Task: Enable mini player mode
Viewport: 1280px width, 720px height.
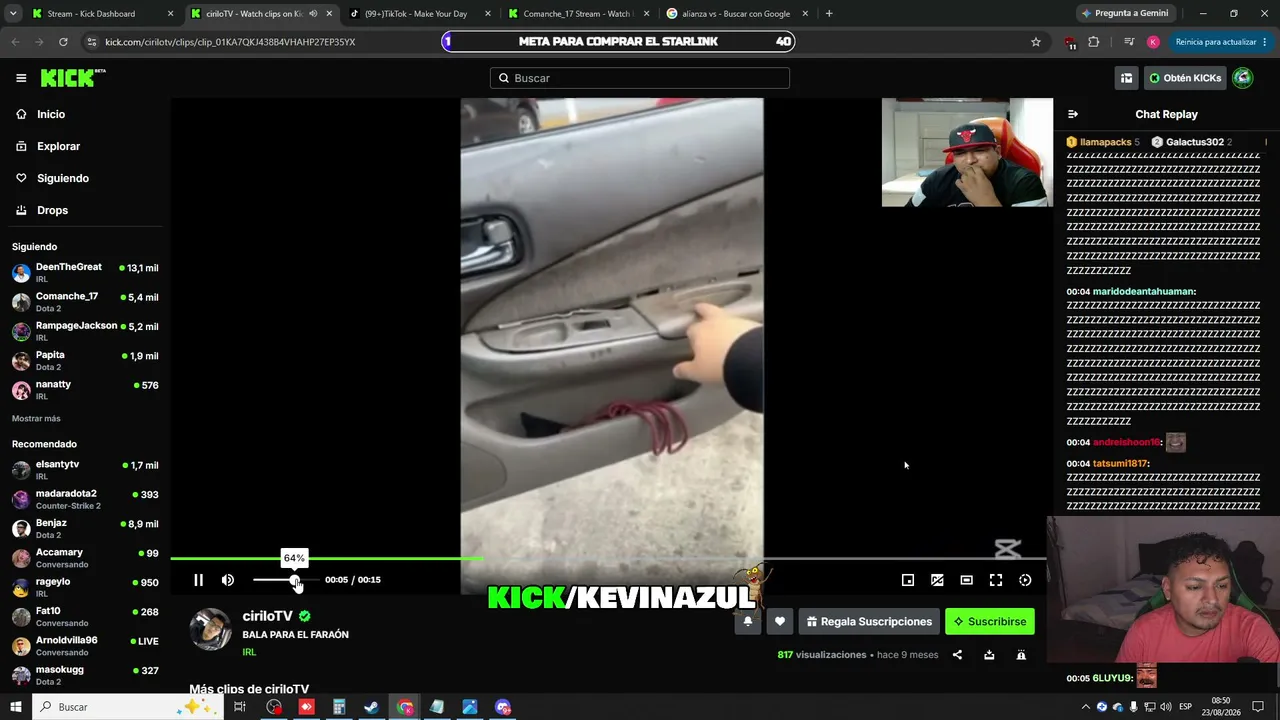Action: [x=908, y=580]
